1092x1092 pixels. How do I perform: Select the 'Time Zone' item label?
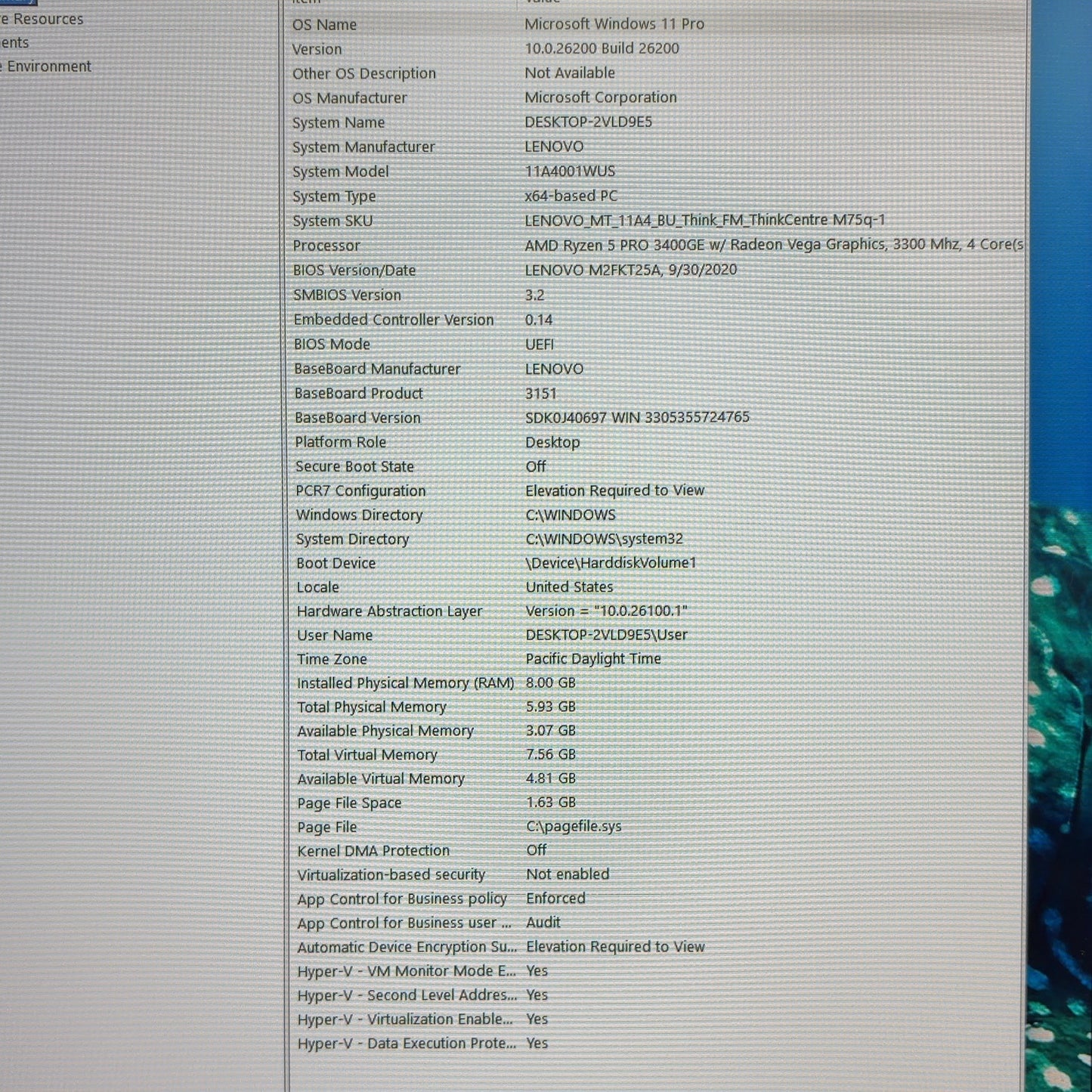(x=332, y=660)
